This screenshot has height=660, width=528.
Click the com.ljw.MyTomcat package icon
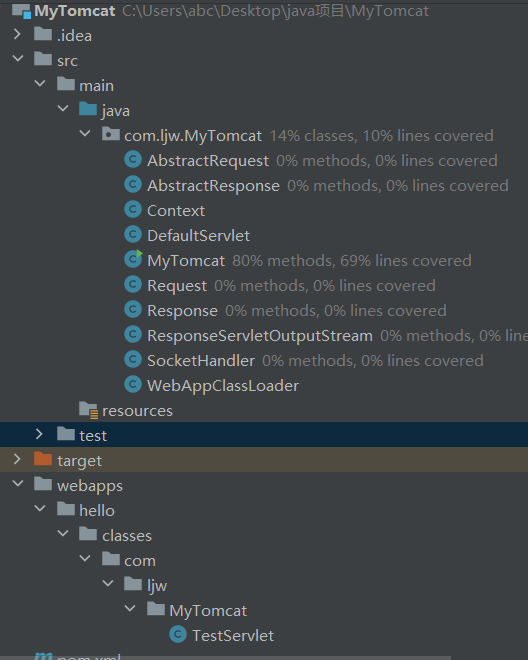pos(111,134)
